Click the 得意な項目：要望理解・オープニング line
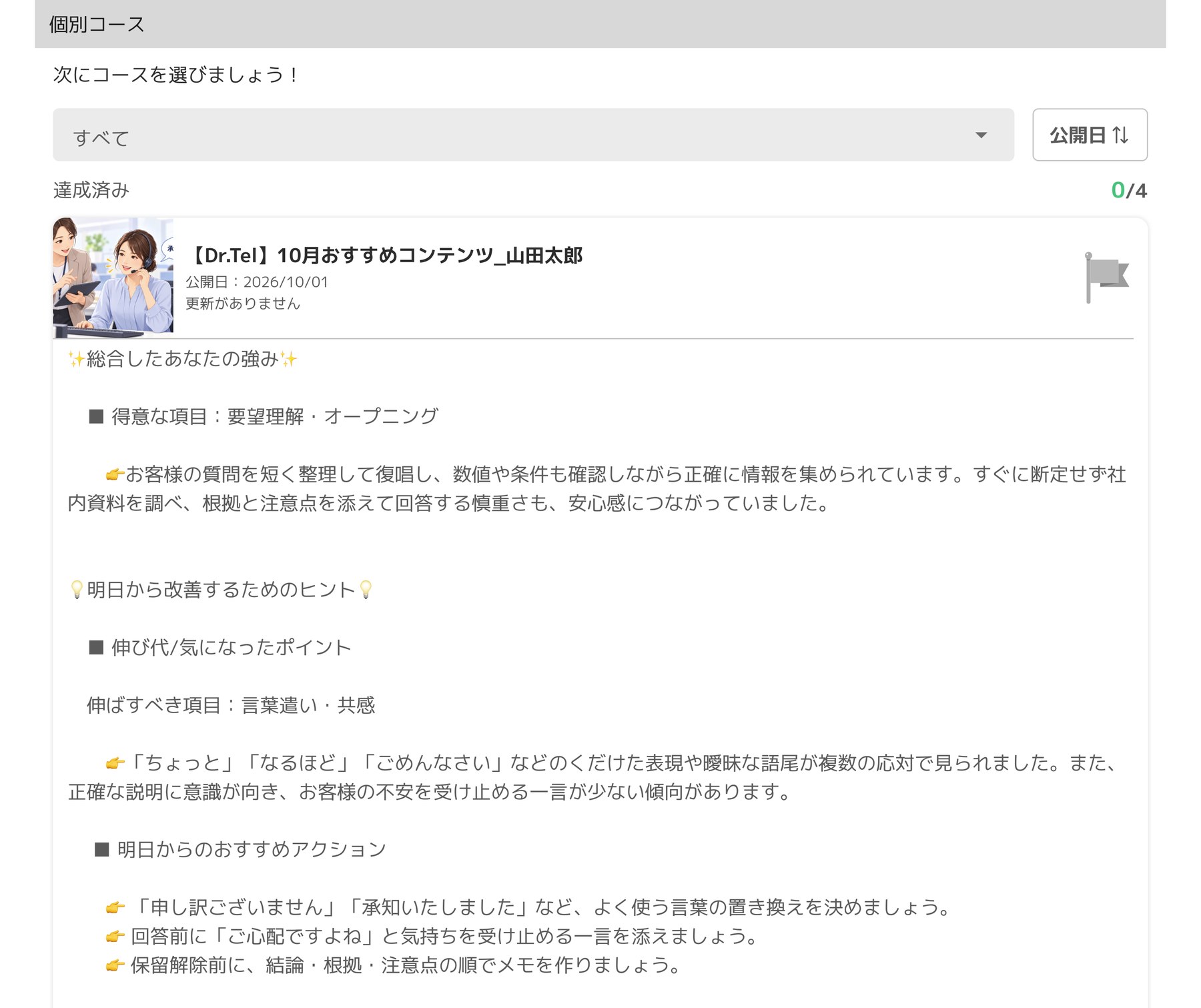Viewport: 1201px width, 1008px height. [264, 416]
